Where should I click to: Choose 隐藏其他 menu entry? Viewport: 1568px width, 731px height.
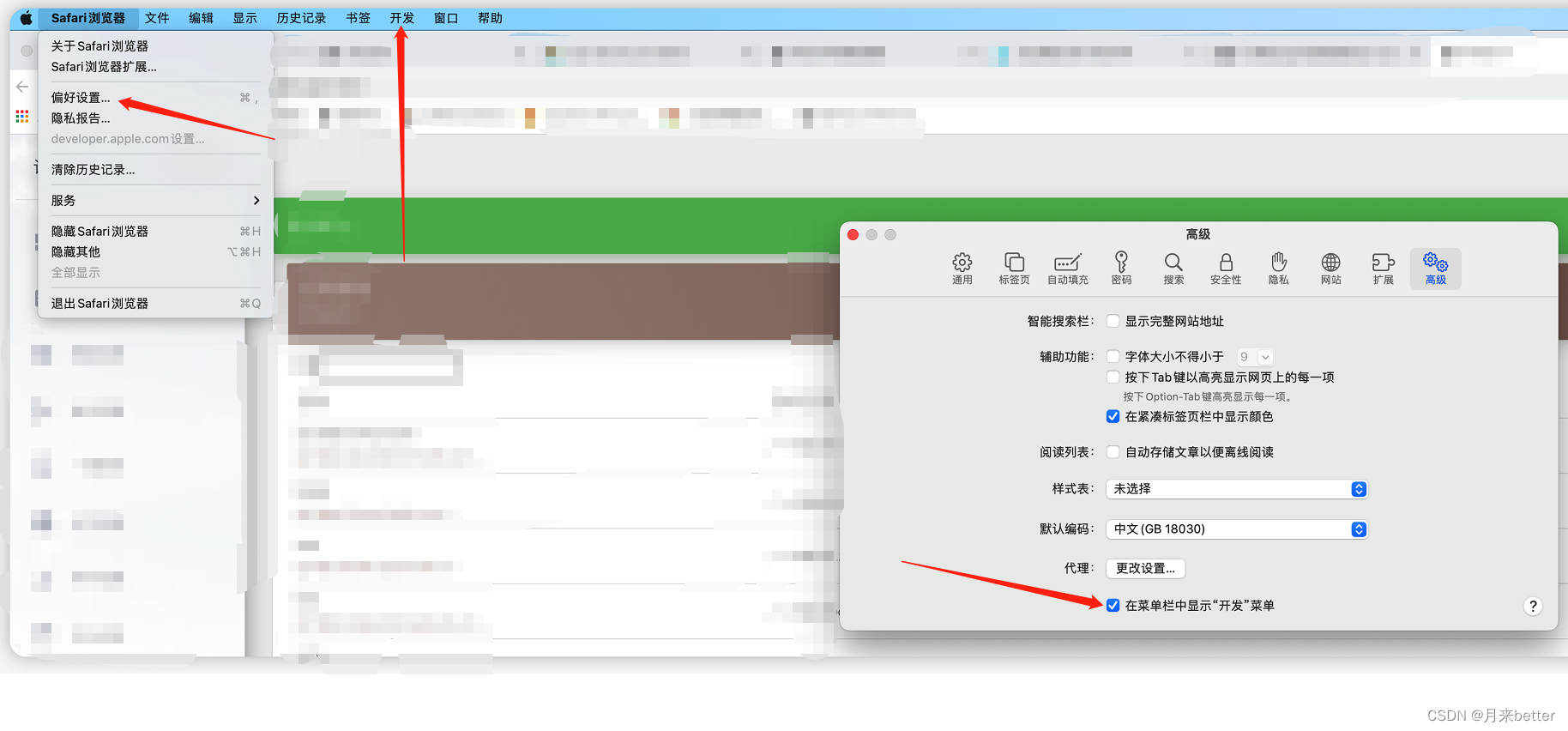pos(155,252)
